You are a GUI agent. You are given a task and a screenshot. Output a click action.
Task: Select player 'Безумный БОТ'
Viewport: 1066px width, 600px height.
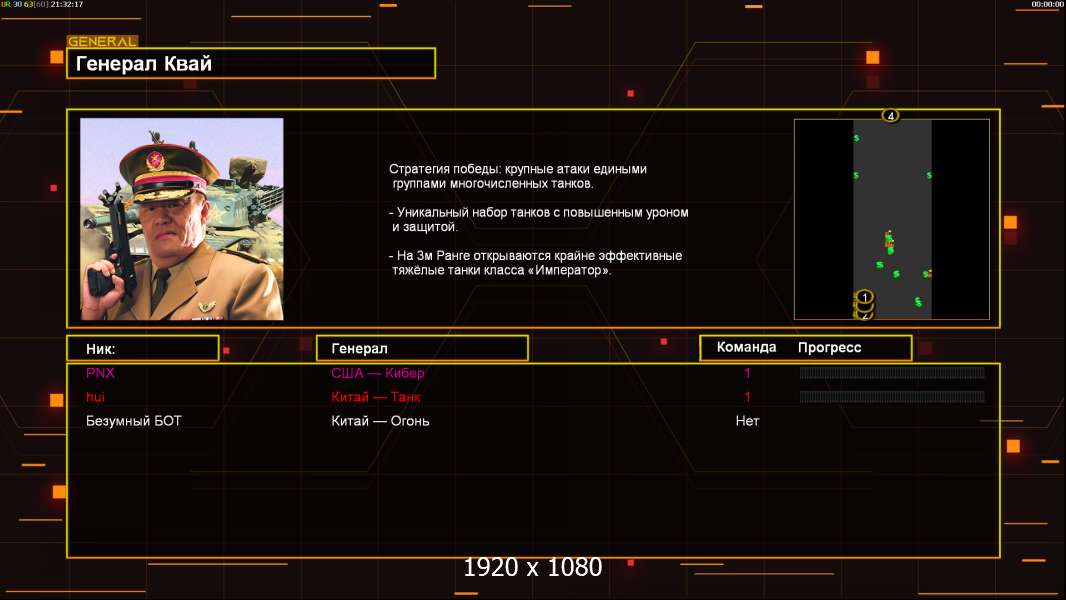pyautogui.click(x=133, y=421)
